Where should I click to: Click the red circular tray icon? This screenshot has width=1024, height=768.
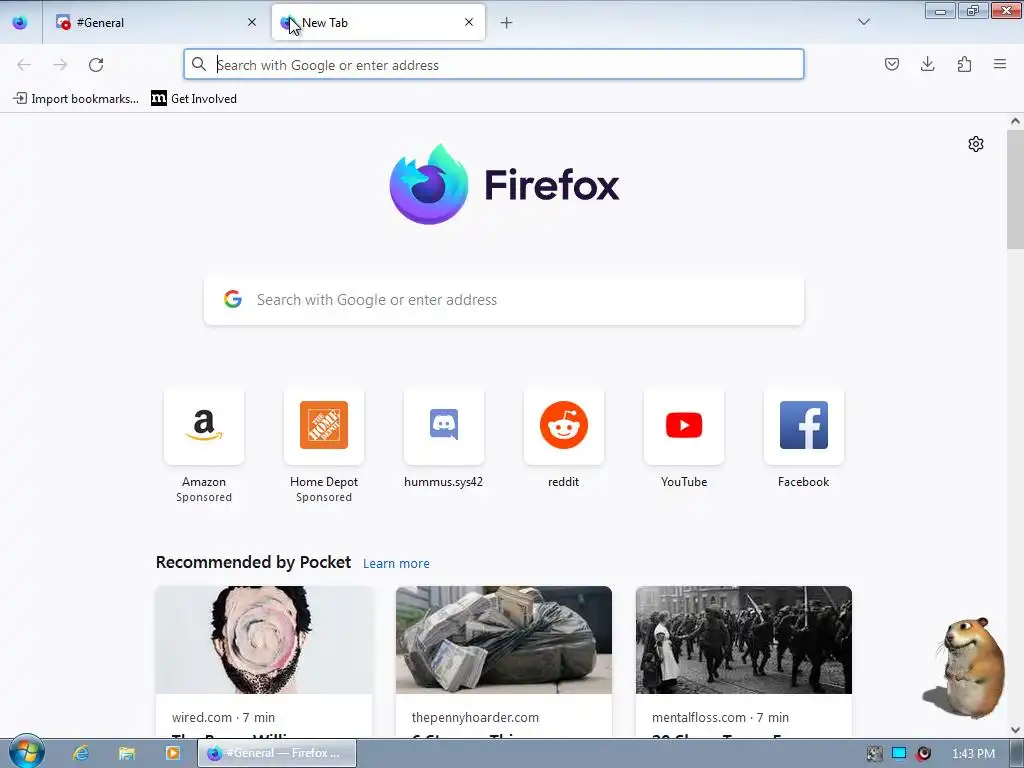(x=923, y=754)
